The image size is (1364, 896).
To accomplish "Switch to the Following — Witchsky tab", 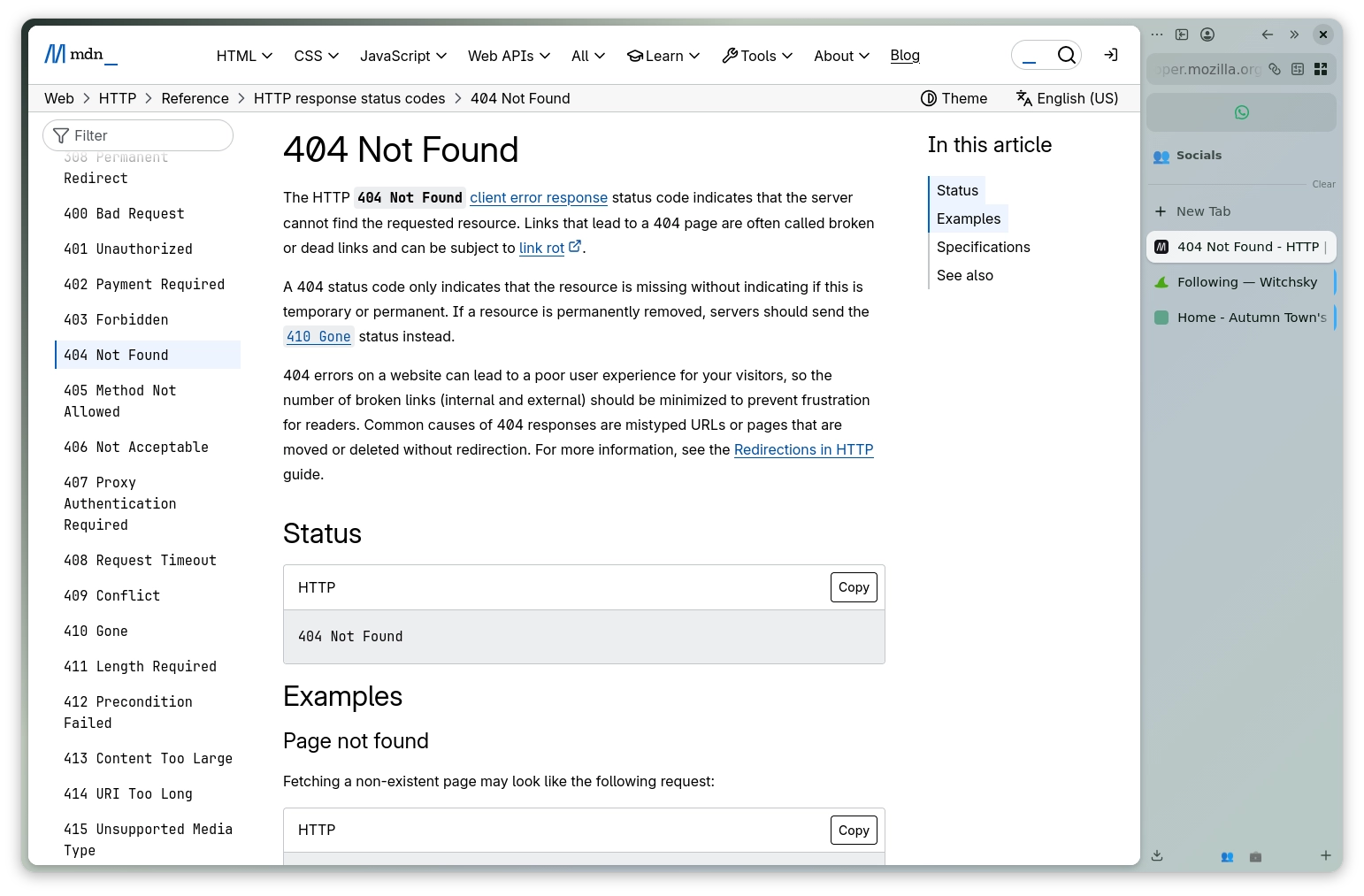I will [1241, 282].
